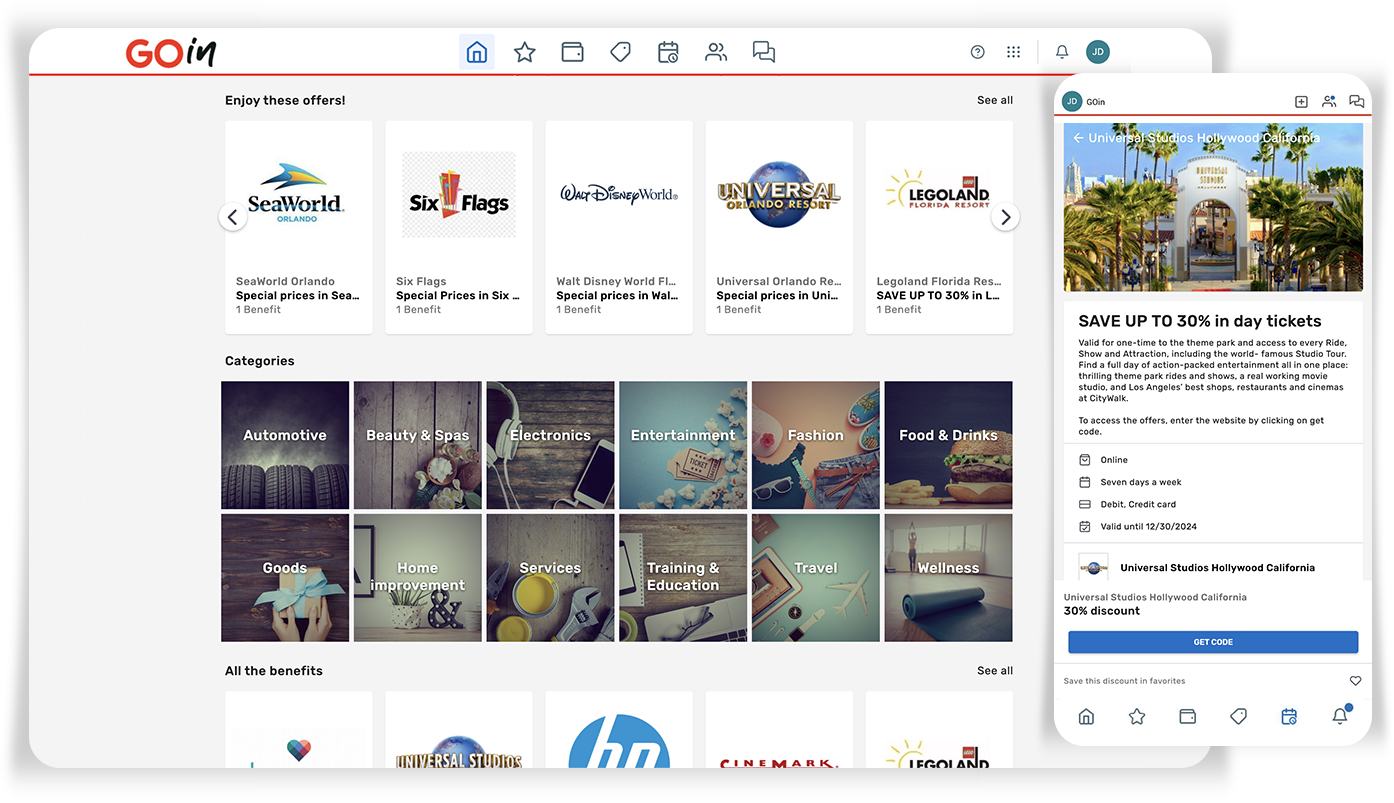Select the Entertainment category
Screen dimensions: 1394x803
point(683,445)
